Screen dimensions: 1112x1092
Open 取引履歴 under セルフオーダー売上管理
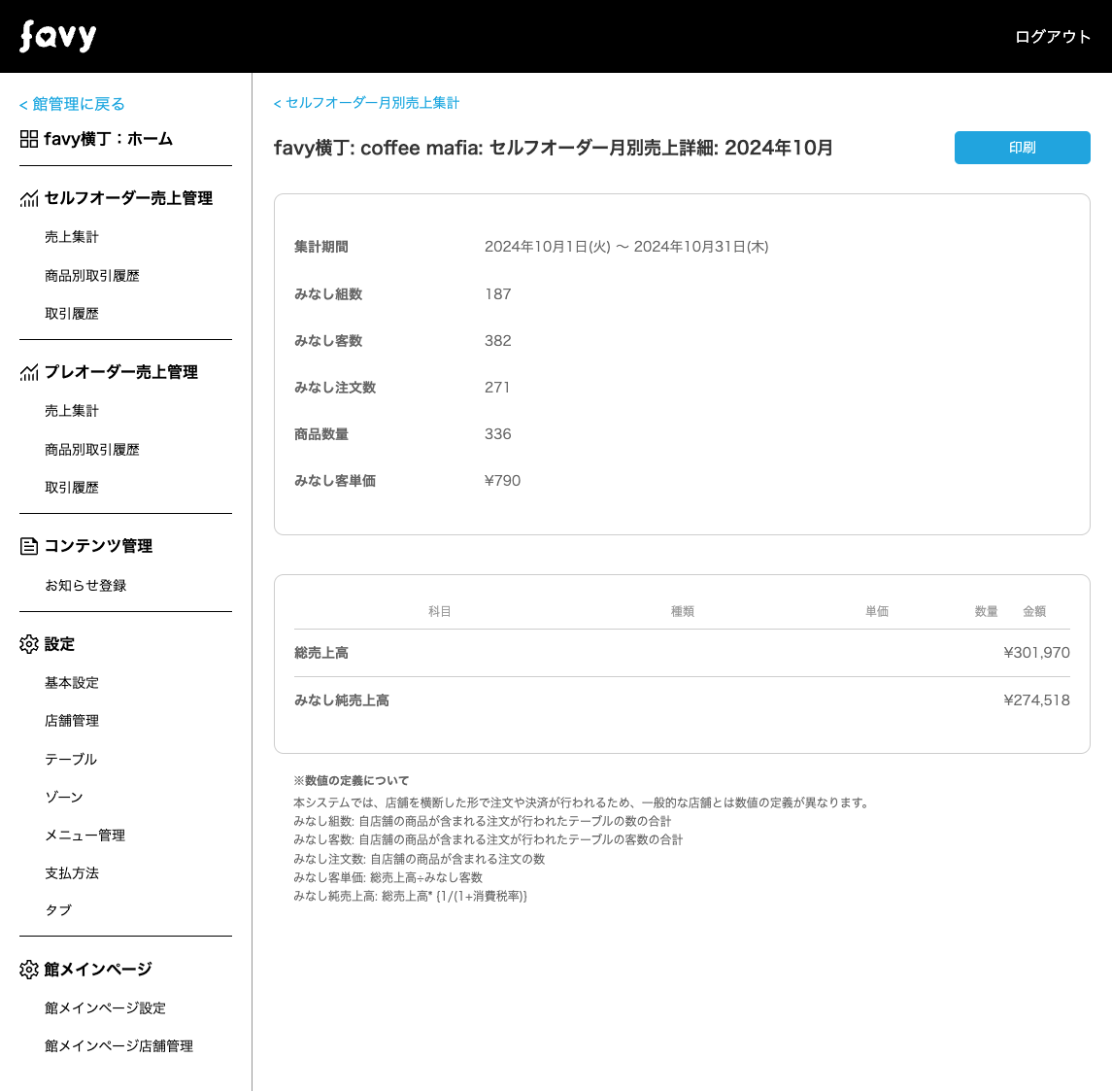(x=72, y=314)
